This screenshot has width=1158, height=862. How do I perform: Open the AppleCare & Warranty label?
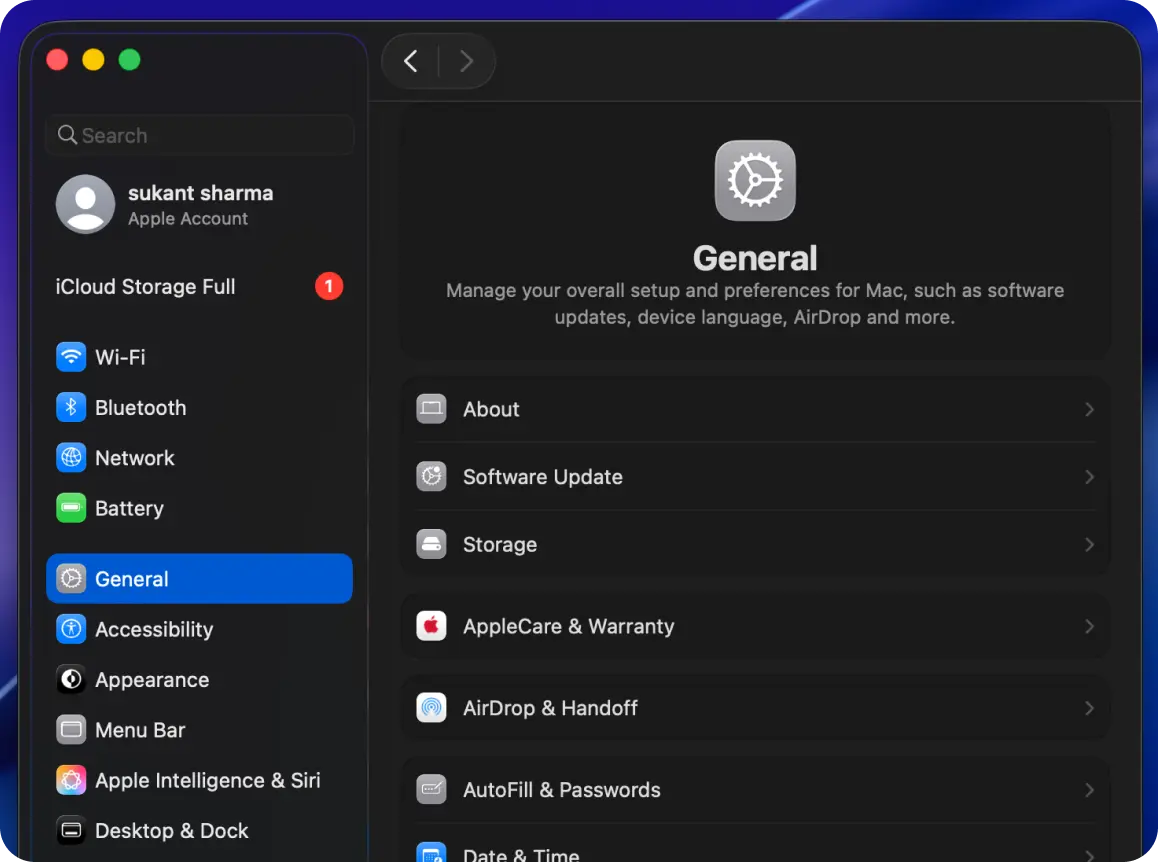569,627
